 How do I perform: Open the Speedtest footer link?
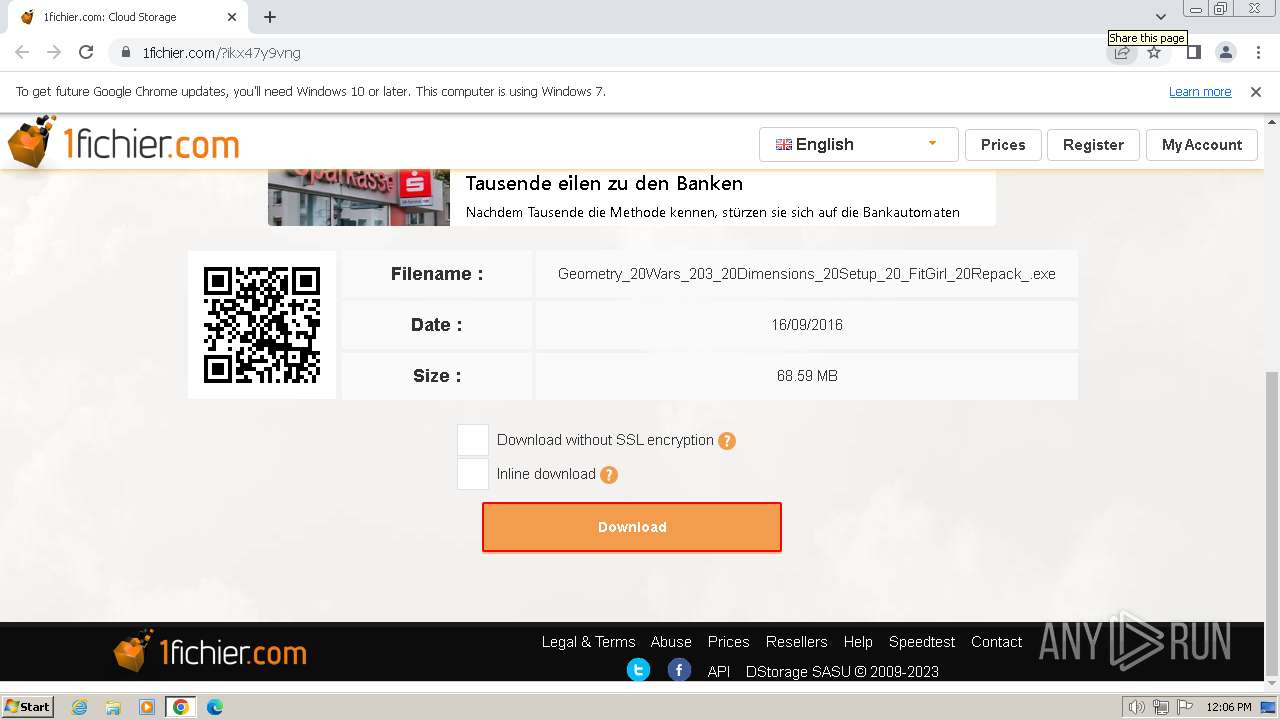tap(922, 642)
